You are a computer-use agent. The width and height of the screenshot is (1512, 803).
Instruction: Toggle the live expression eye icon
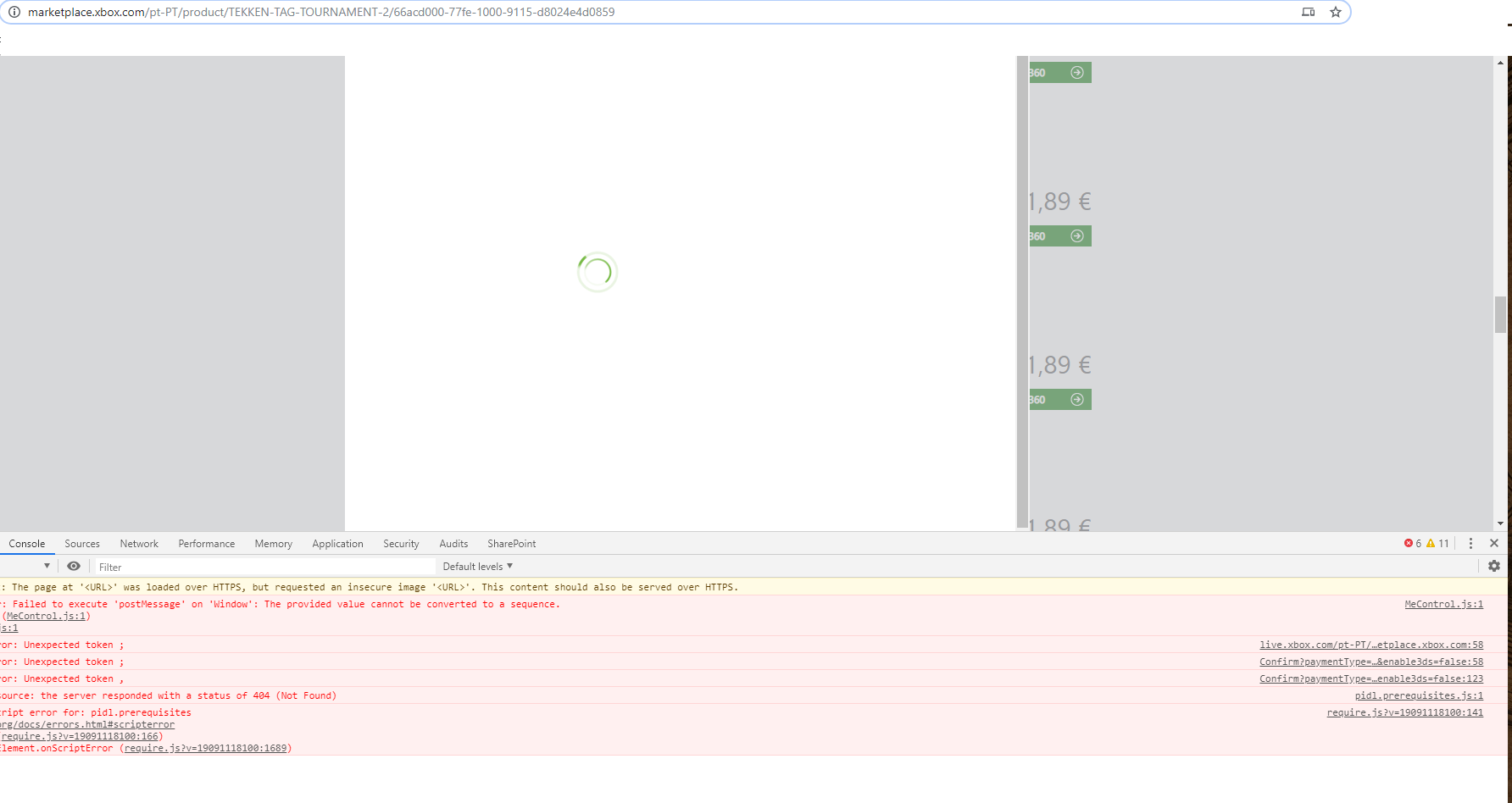click(74, 566)
